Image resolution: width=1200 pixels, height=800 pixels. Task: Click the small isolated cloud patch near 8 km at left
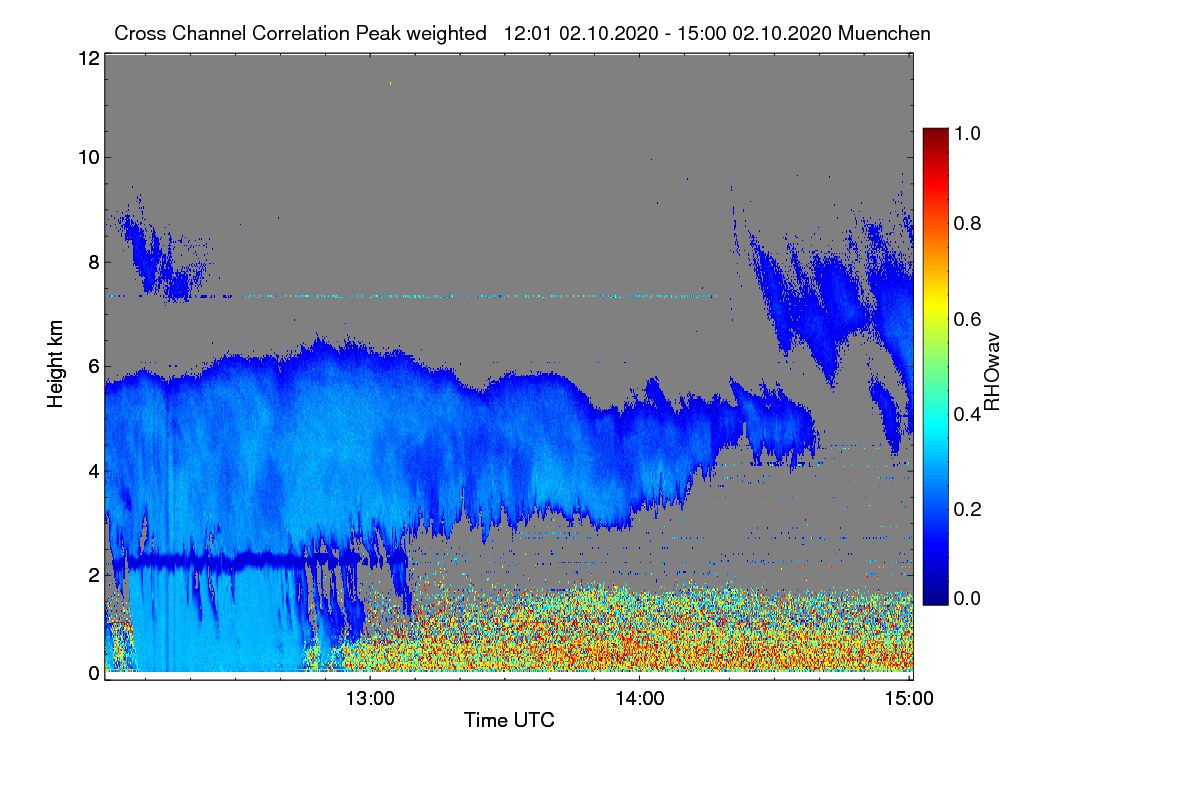click(162, 255)
